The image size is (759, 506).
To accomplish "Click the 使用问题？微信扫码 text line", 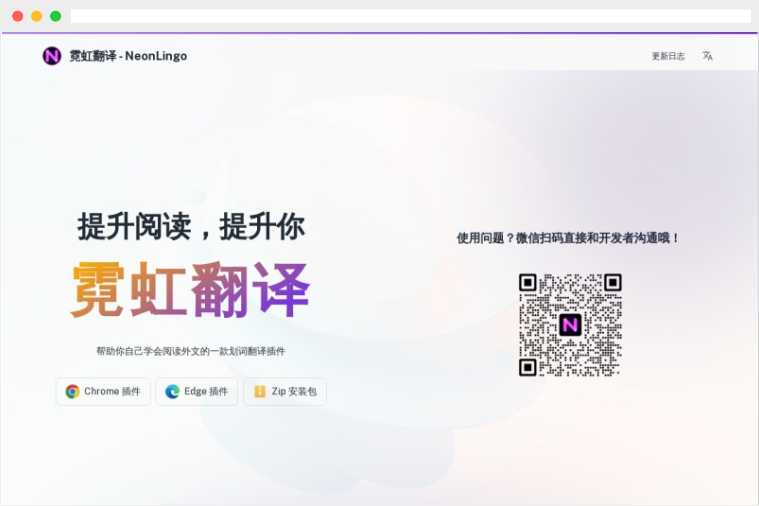I will 568,238.
